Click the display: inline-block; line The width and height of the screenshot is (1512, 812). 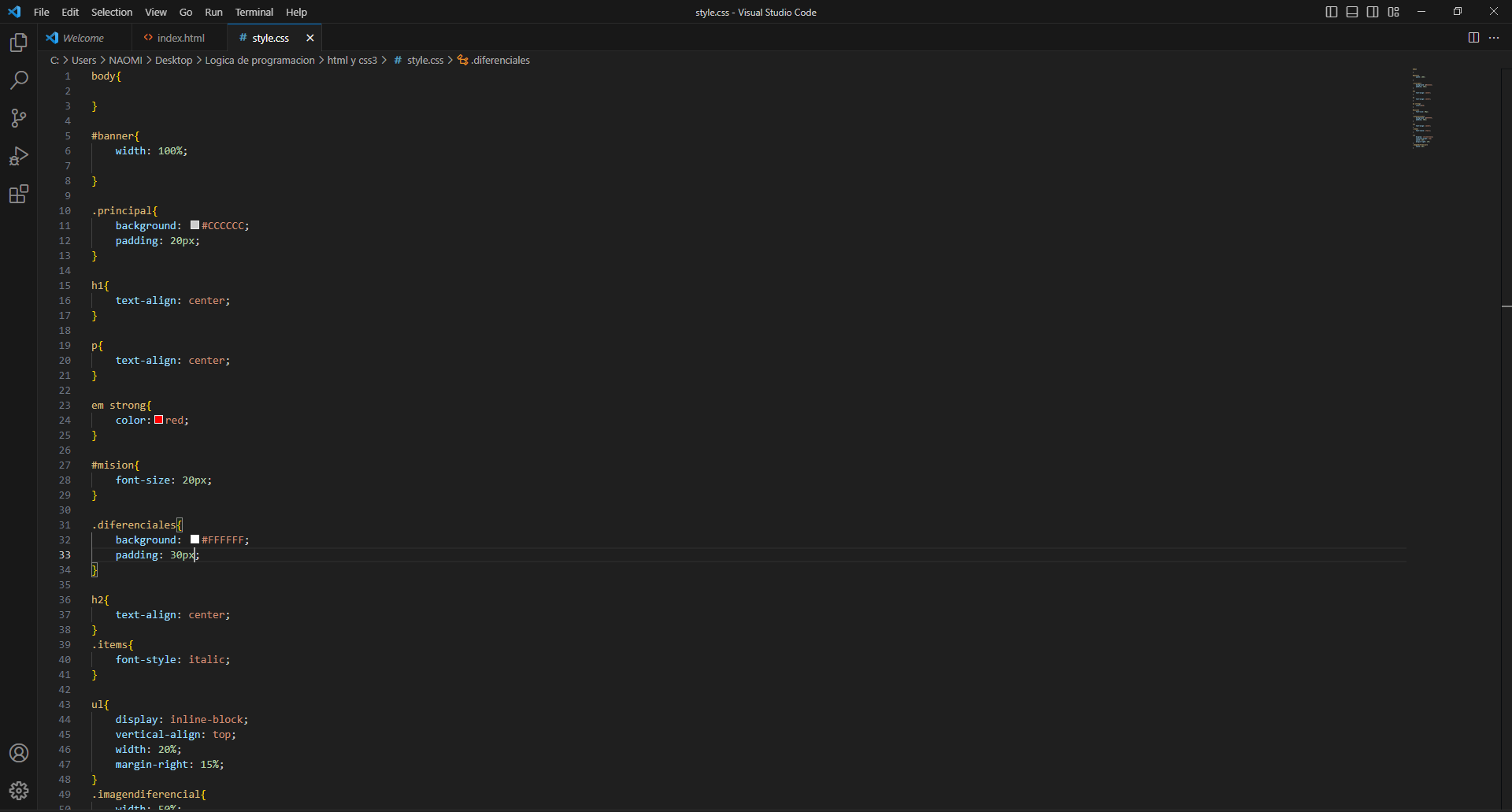click(x=182, y=720)
